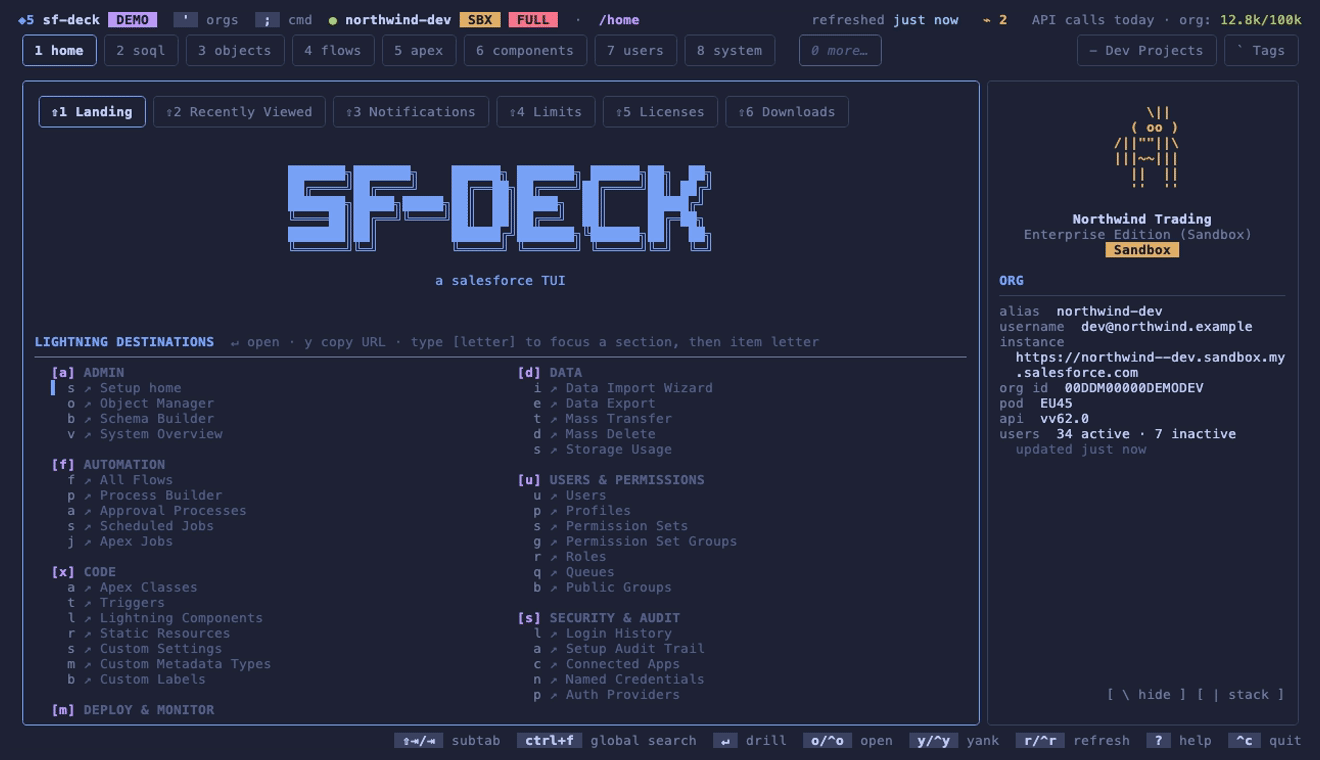Image resolution: width=1320 pixels, height=760 pixels.
Task: Click the ? help hint
Action: pos(1179,741)
